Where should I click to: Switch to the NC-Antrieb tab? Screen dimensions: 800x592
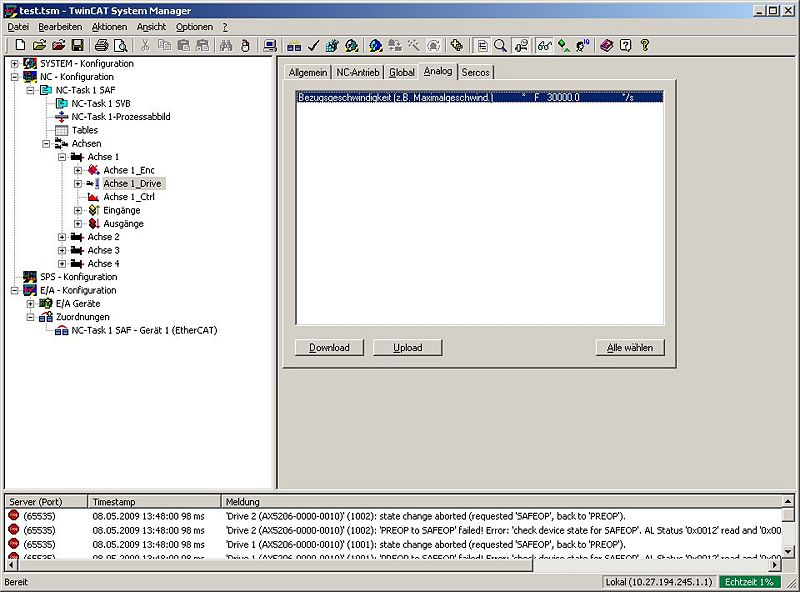[x=358, y=72]
